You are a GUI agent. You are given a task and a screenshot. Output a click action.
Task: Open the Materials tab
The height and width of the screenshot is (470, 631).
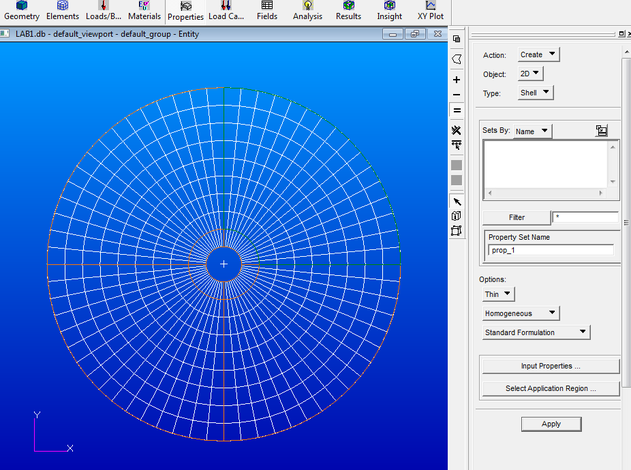coord(144,11)
